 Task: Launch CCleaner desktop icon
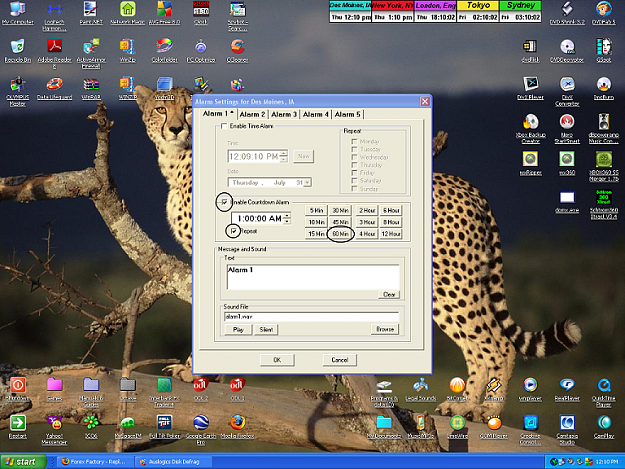[238, 51]
